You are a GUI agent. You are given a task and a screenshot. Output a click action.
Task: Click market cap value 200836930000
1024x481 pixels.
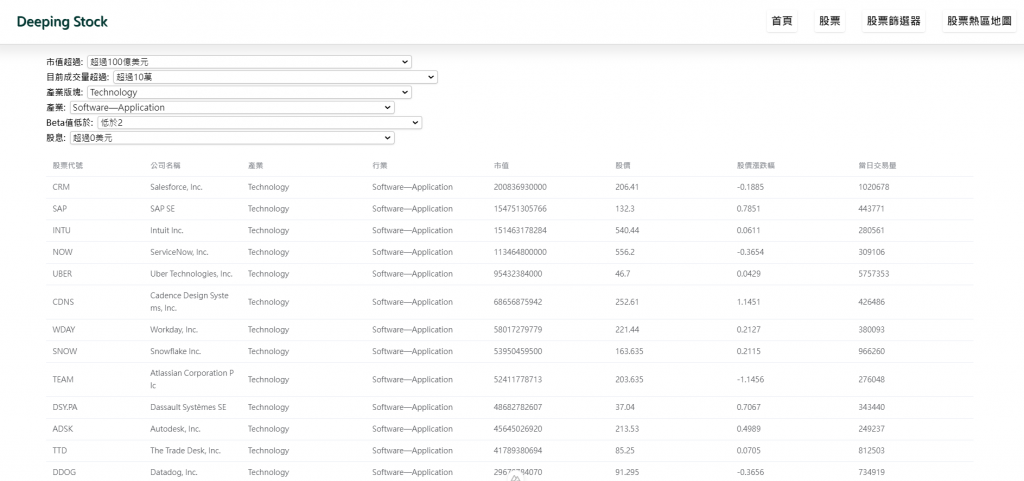click(520, 187)
